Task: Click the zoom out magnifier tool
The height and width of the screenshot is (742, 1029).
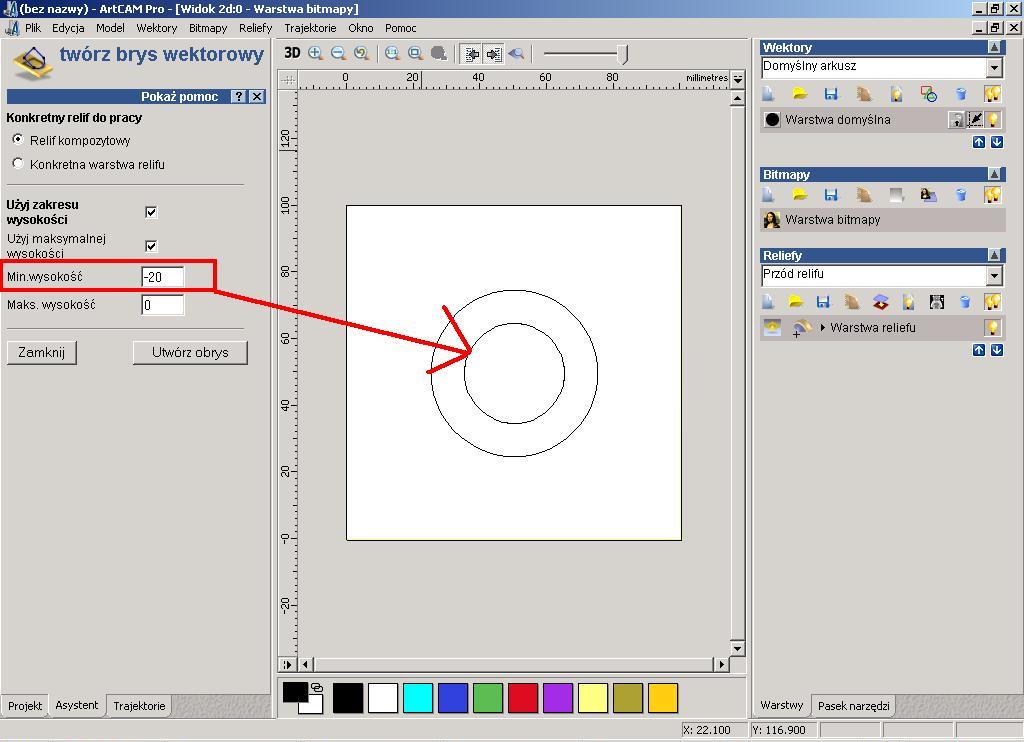Action: 339,54
